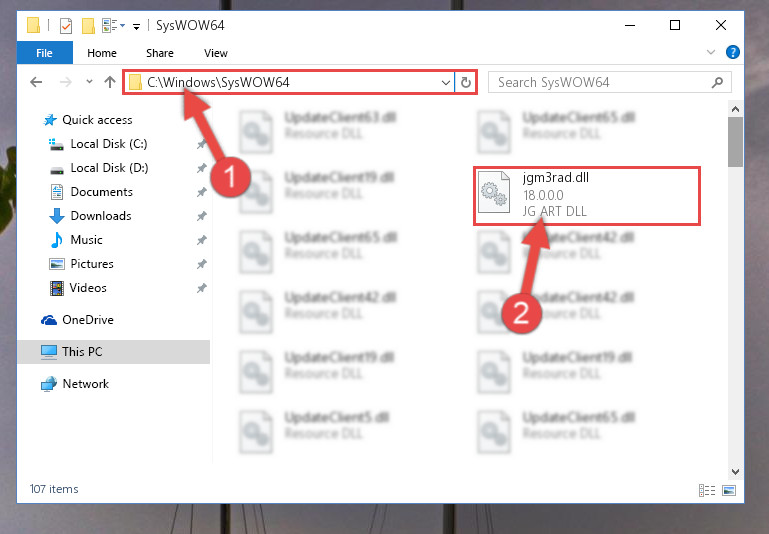Open Customize Quick Access Toolbar dropdown

136,26
